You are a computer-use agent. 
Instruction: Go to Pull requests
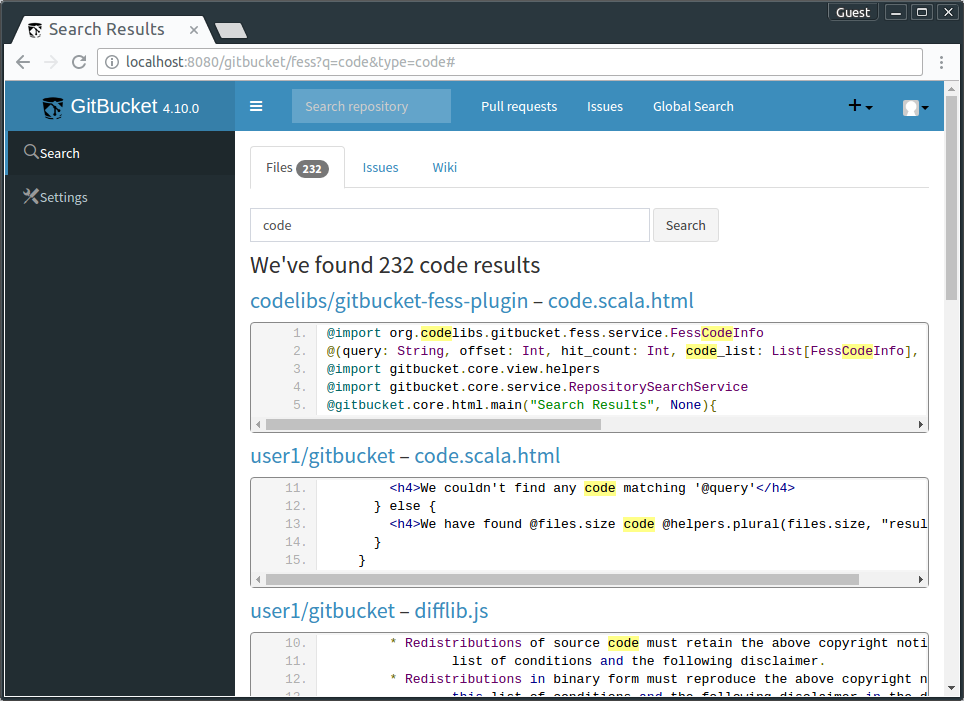(x=519, y=106)
